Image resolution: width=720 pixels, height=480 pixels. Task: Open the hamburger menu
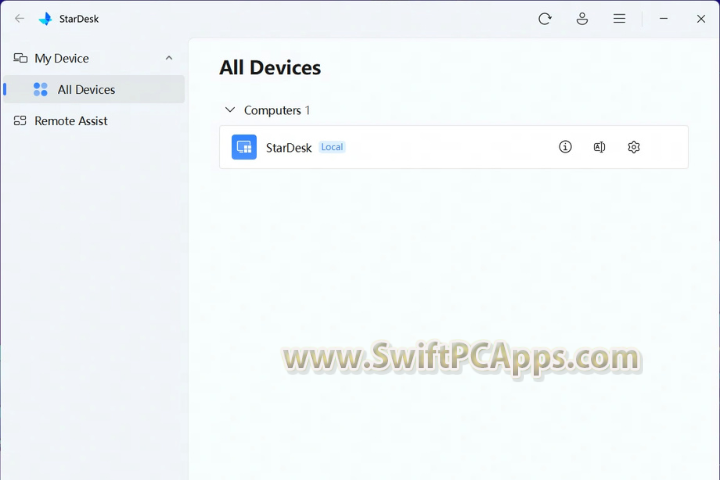[x=619, y=18]
